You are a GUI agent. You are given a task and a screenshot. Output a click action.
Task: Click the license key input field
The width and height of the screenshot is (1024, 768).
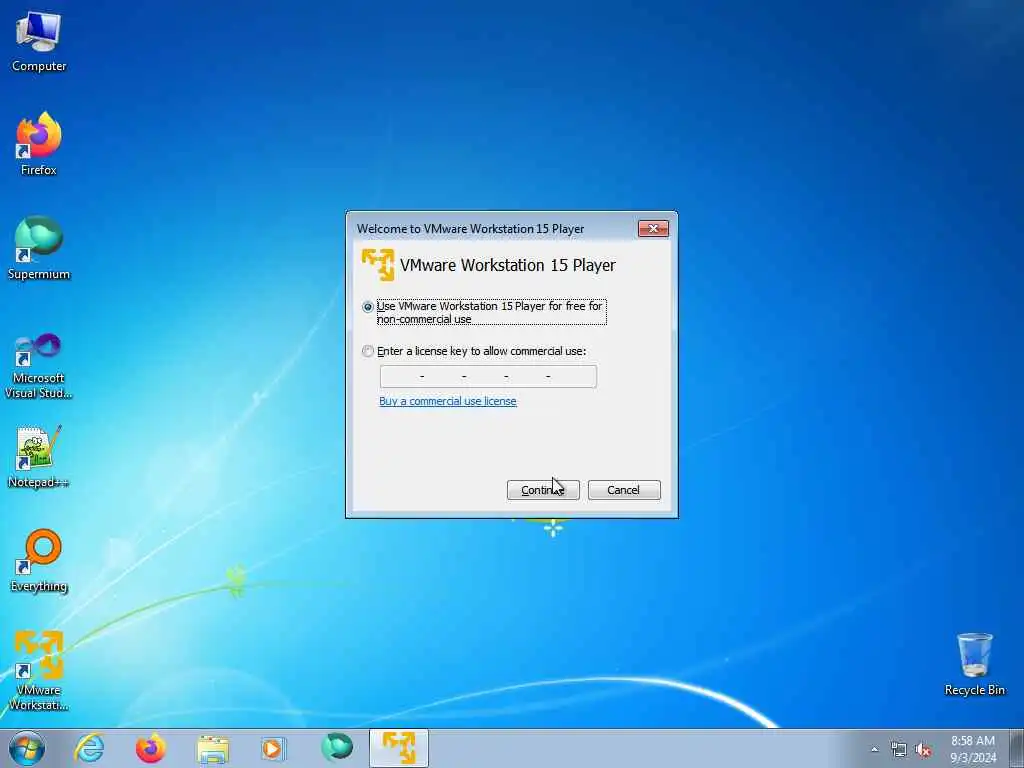point(488,376)
